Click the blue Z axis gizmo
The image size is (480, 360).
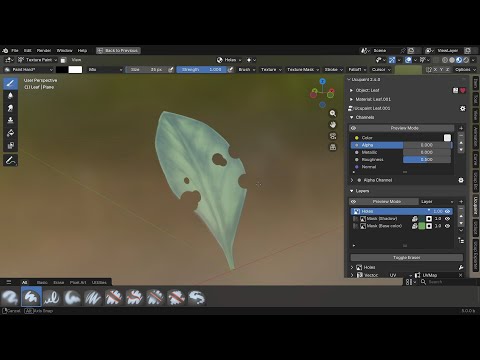(x=322, y=81)
